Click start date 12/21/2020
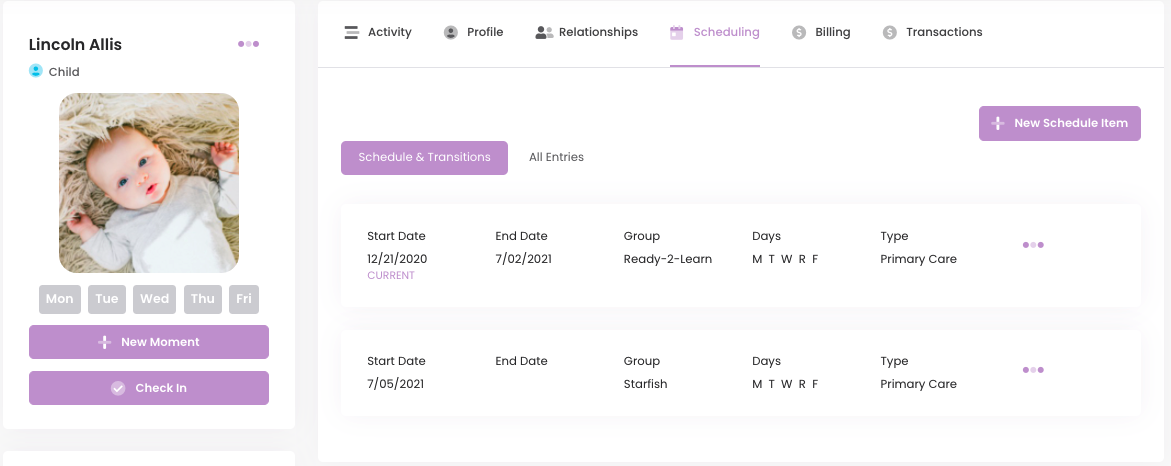 [397, 259]
